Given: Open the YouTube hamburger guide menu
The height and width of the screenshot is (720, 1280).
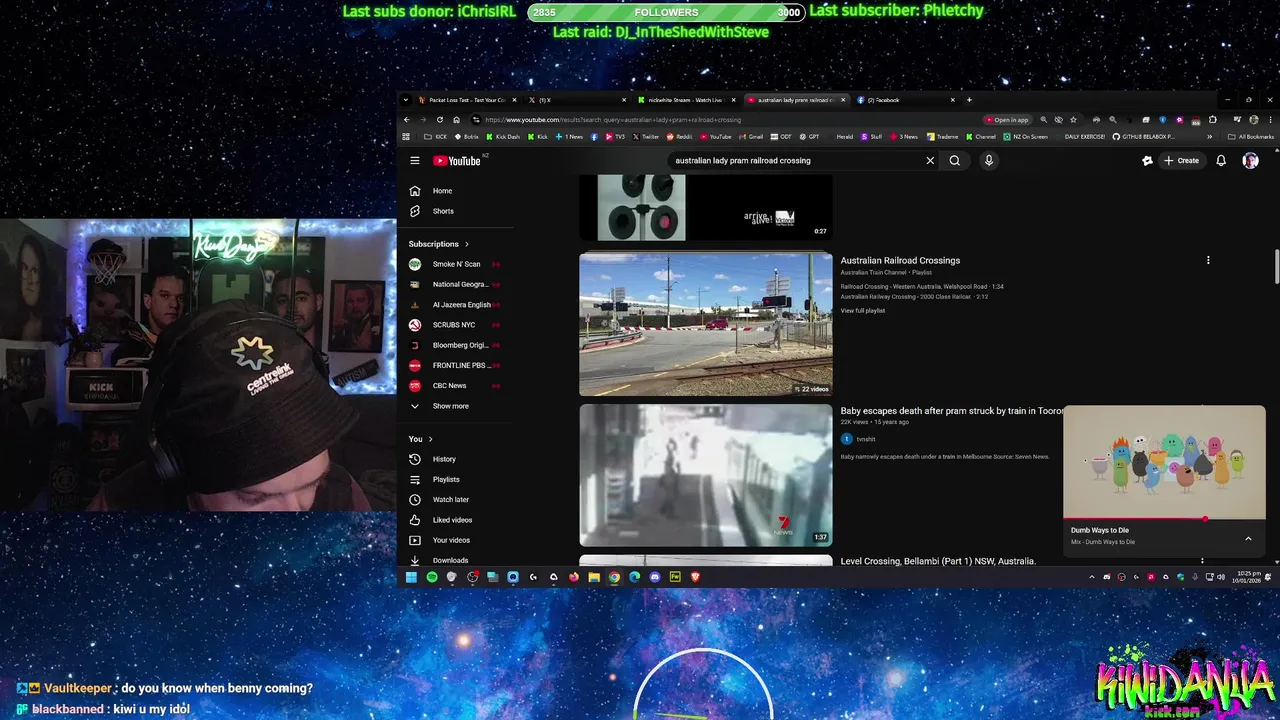Looking at the screenshot, I should click(415, 160).
